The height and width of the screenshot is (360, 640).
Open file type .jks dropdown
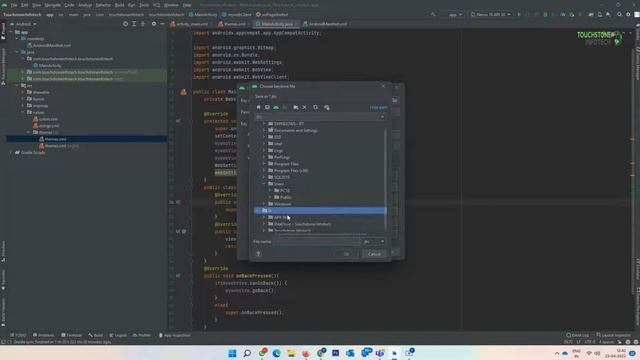(x=374, y=242)
